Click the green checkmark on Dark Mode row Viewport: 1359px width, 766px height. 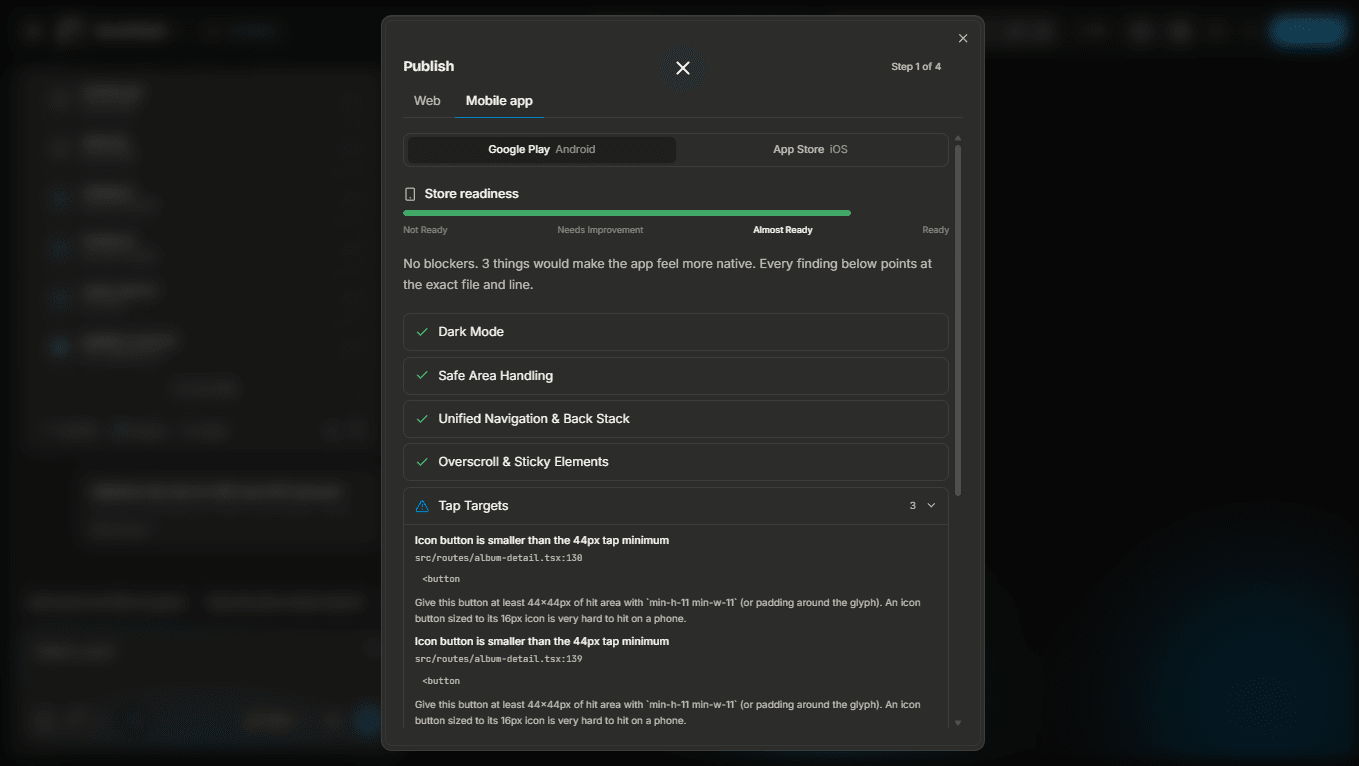click(422, 332)
